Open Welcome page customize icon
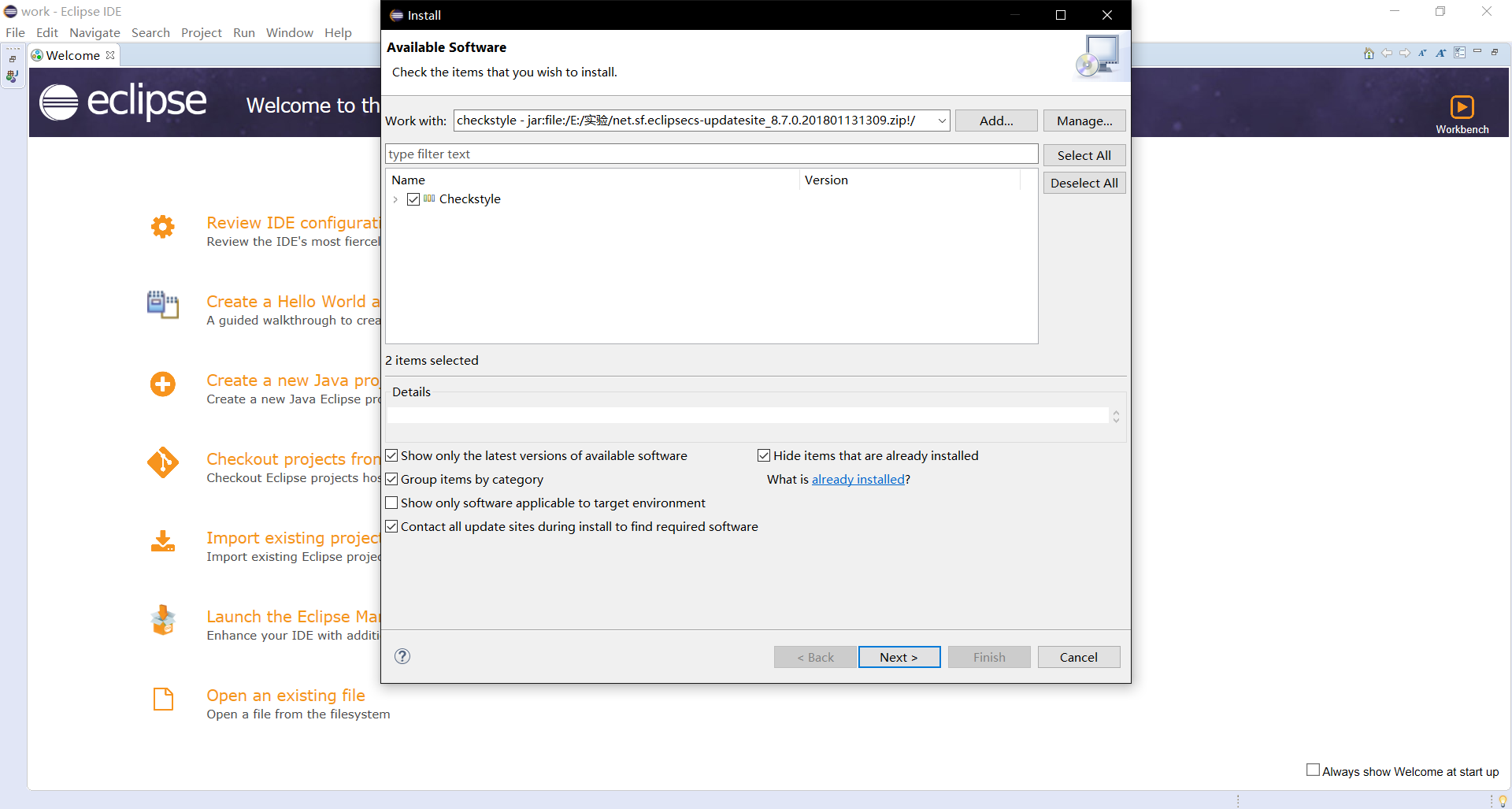 pyautogui.click(x=1459, y=53)
